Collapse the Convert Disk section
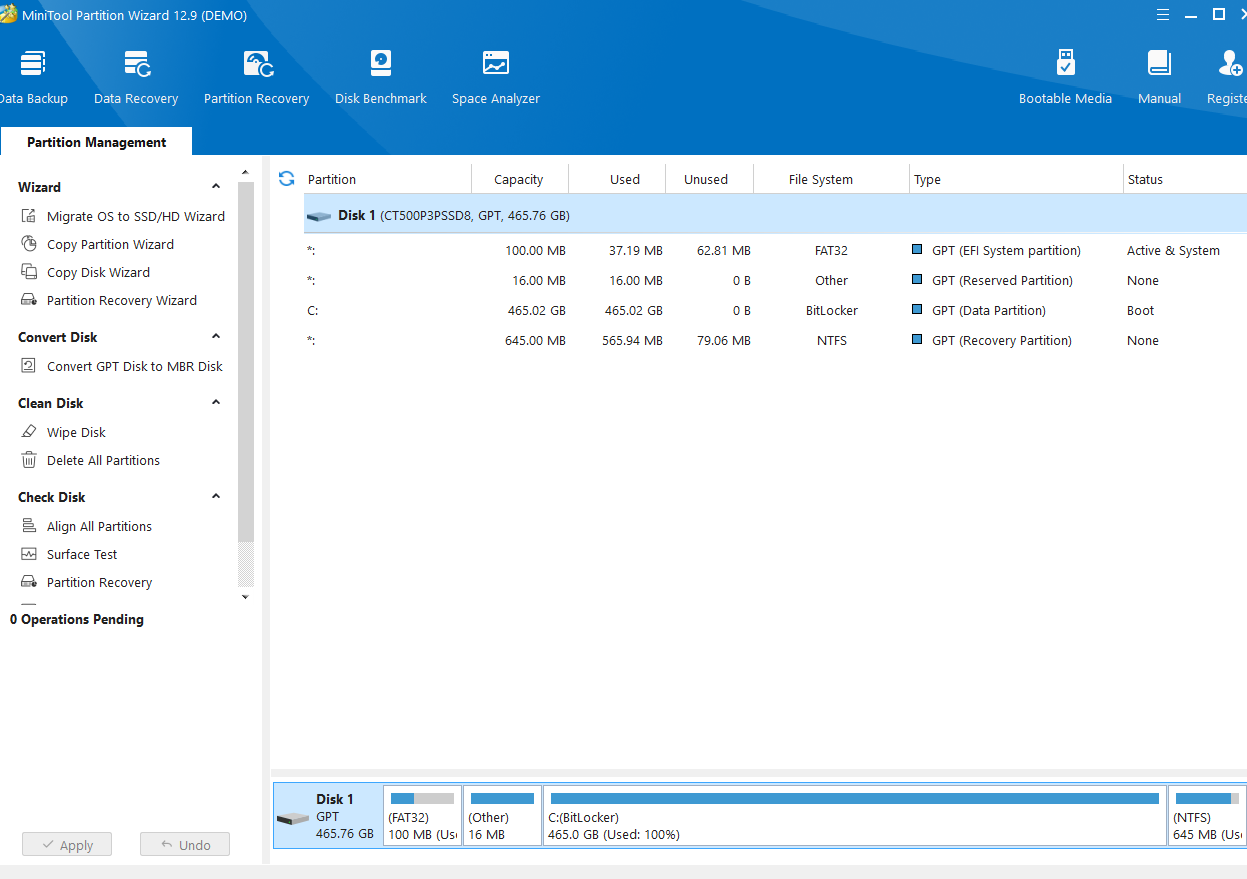The image size is (1247, 879). point(216,337)
